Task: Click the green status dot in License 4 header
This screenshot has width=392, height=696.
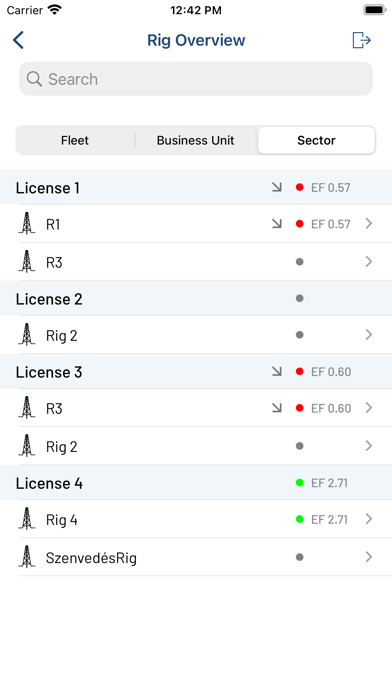Action: [300, 482]
